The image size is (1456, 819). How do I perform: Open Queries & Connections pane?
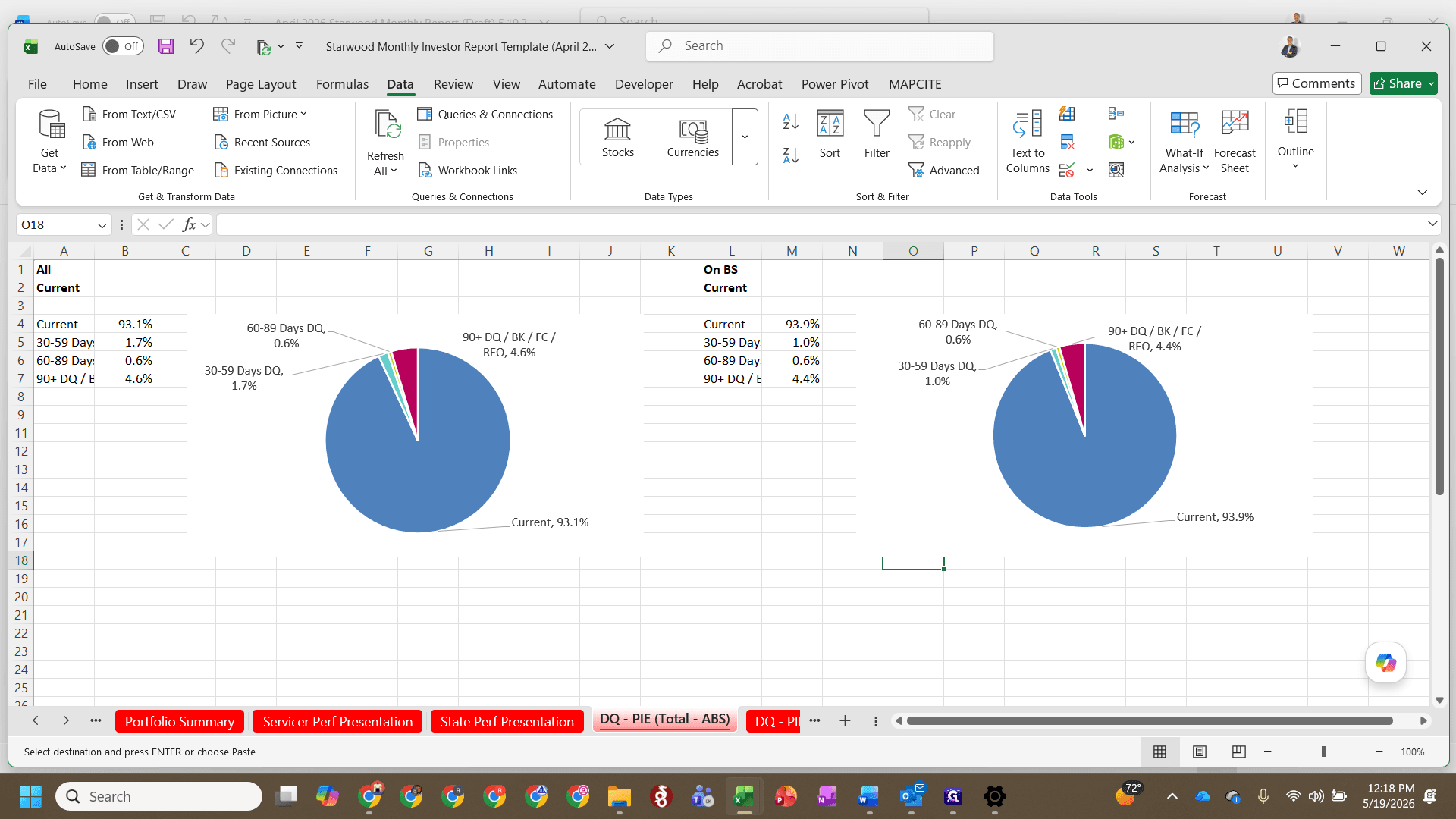click(485, 115)
